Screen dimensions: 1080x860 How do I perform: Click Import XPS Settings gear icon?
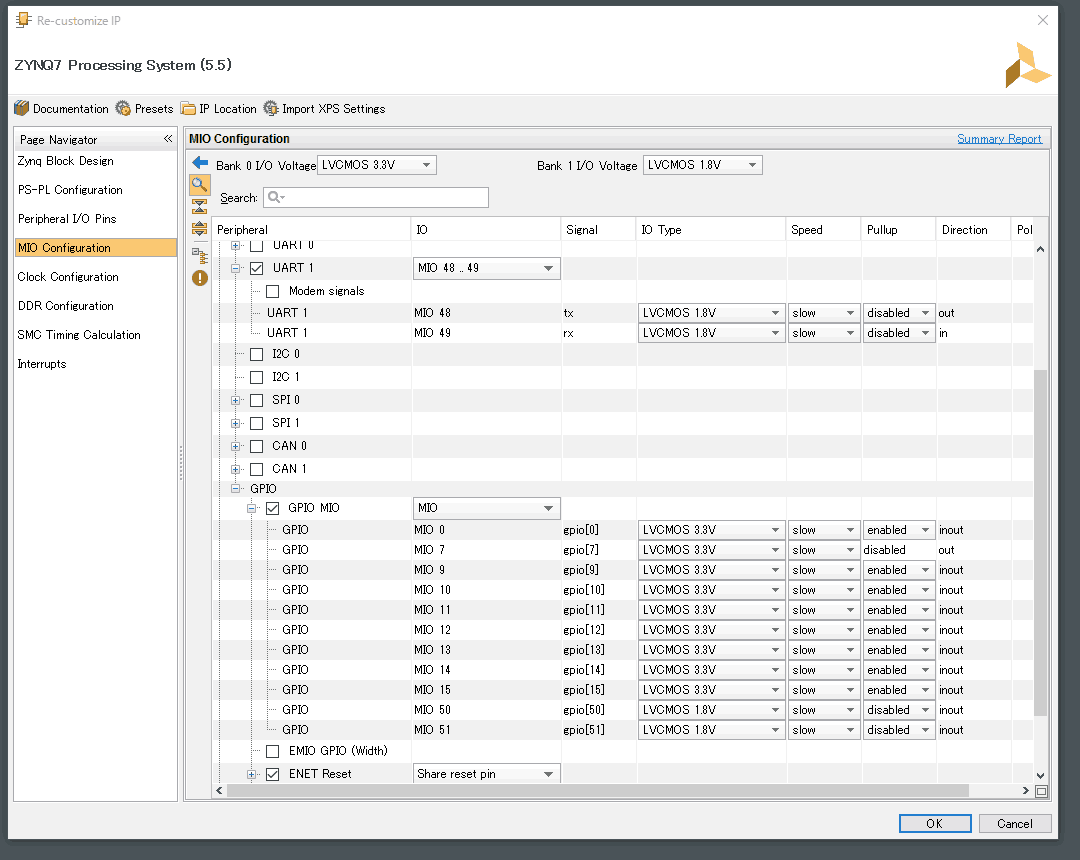click(x=271, y=109)
